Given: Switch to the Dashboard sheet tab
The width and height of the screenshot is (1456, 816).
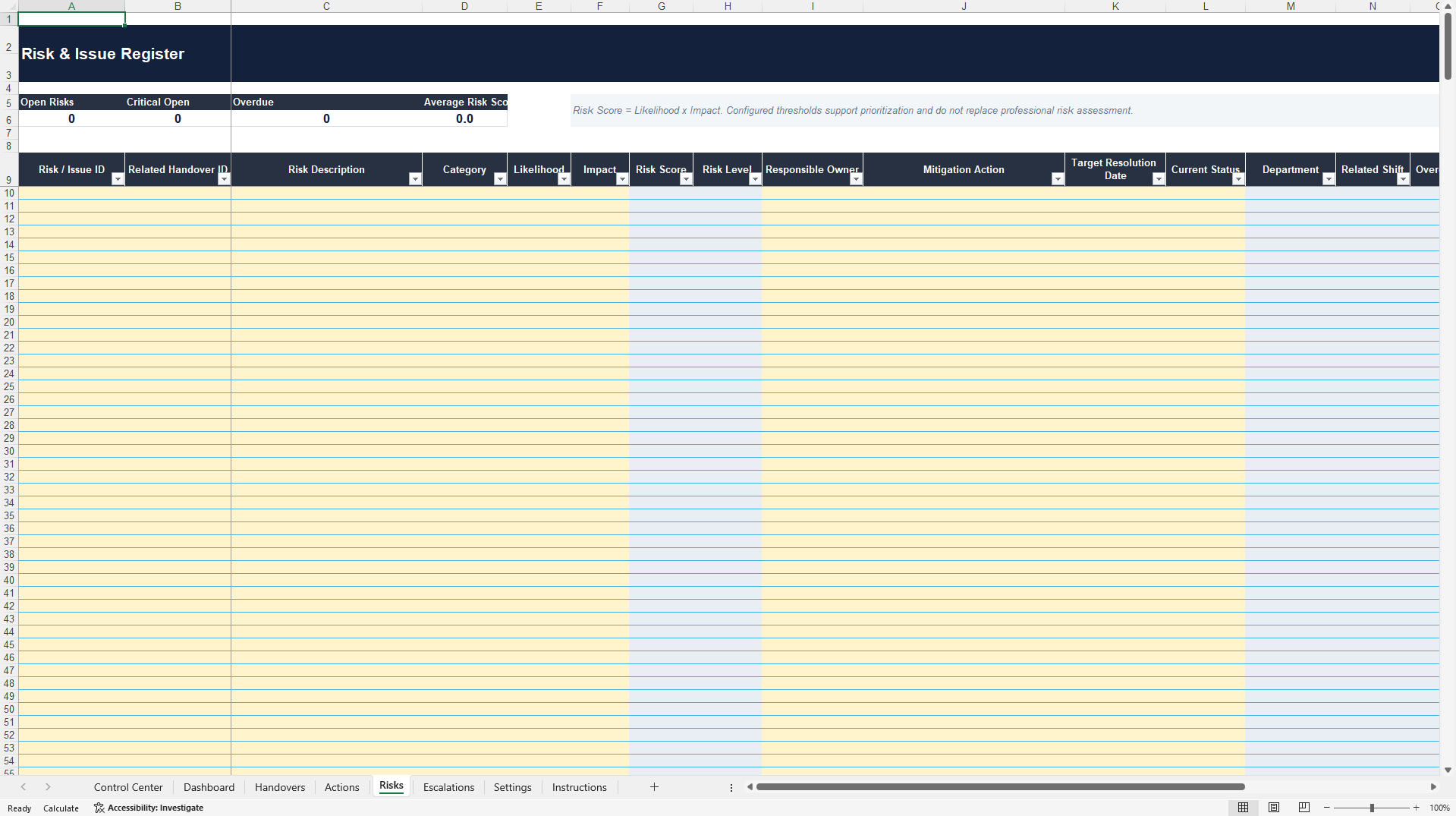Looking at the screenshot, I should [209, 787].
